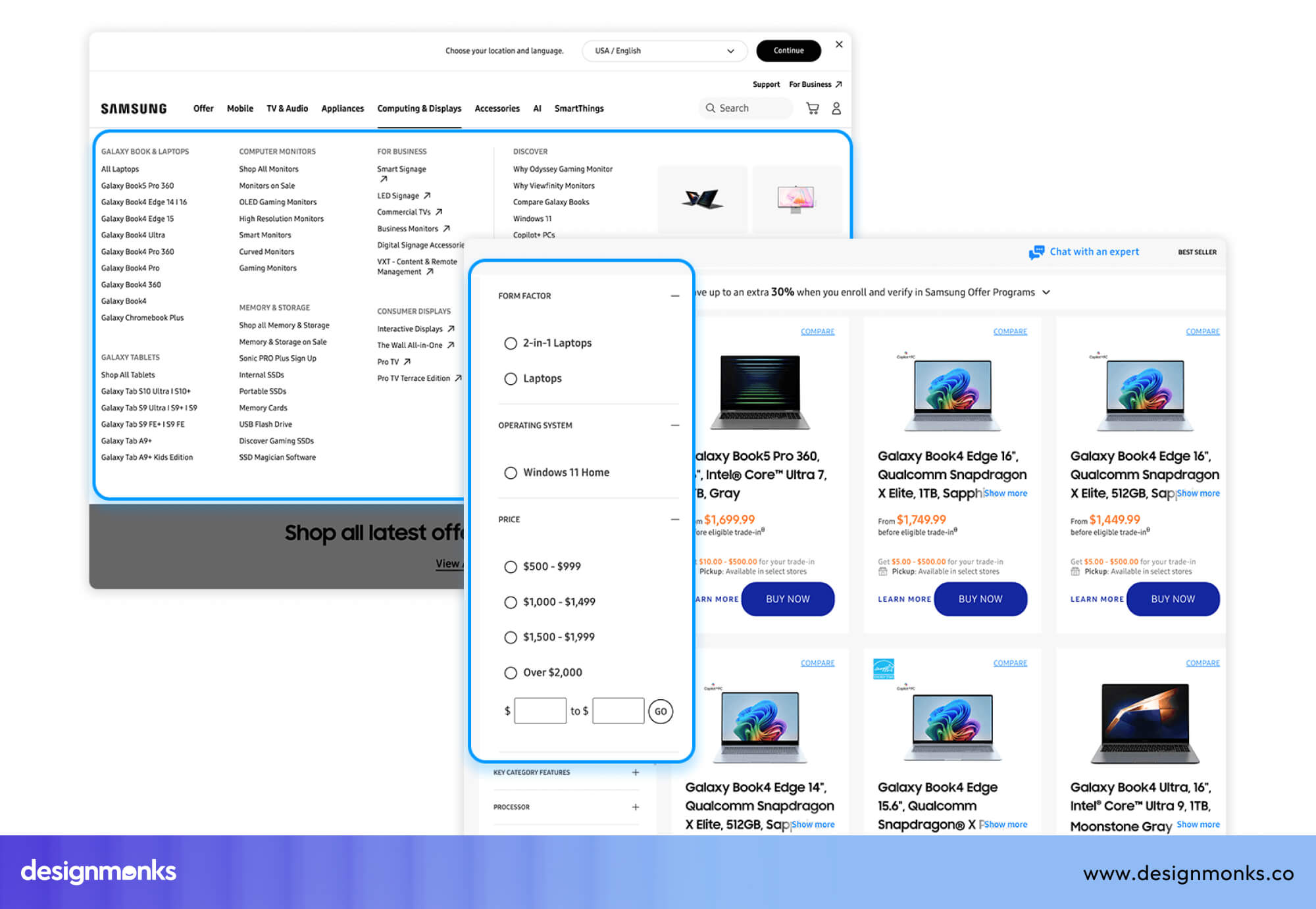Viewport: 1316px width, 909px height.
Task: Buy the Galaxy Book4 Edge 512GB now
Action: click(1173, 599)
